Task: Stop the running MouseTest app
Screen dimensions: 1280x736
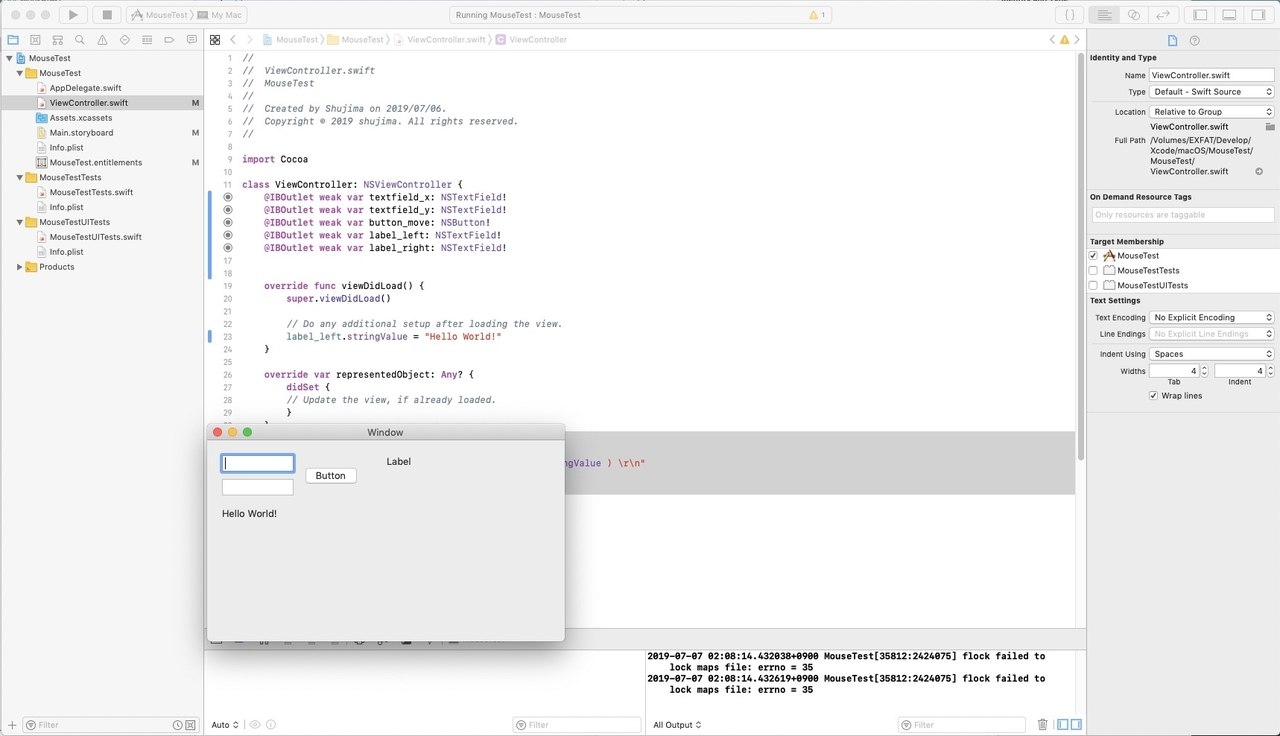Action: (107, 15)
